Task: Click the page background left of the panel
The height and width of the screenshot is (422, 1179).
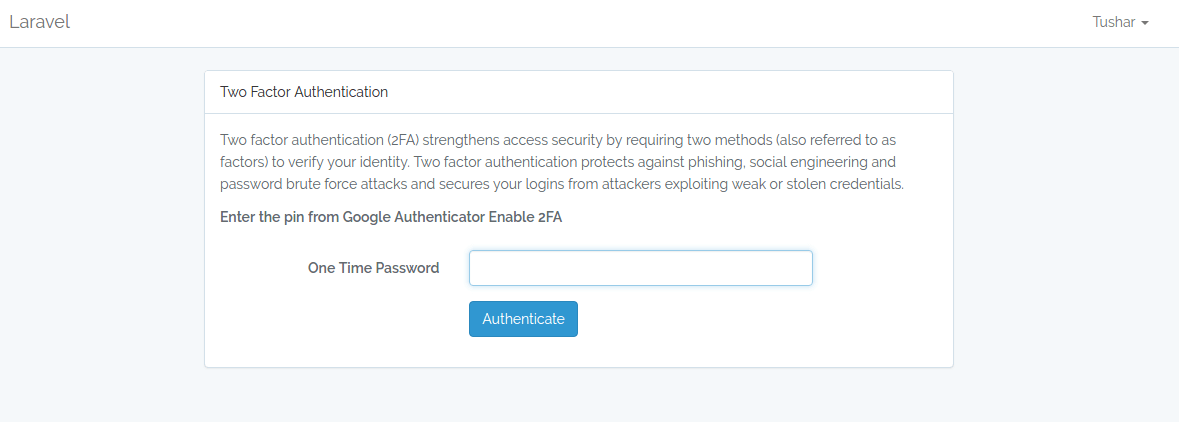Action: [x=100, y=230]
